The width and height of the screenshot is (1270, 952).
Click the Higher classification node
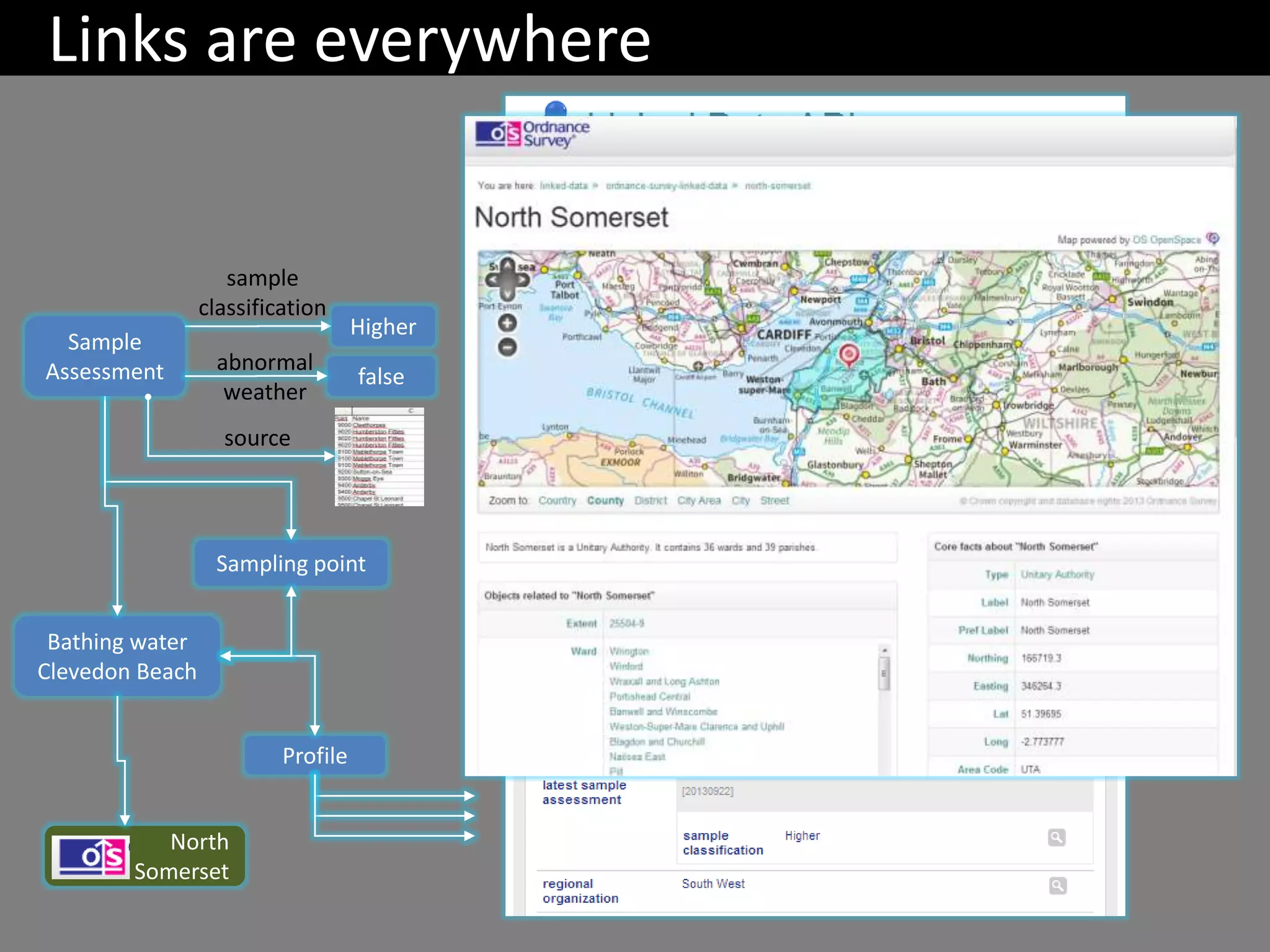tap(383, 327)
